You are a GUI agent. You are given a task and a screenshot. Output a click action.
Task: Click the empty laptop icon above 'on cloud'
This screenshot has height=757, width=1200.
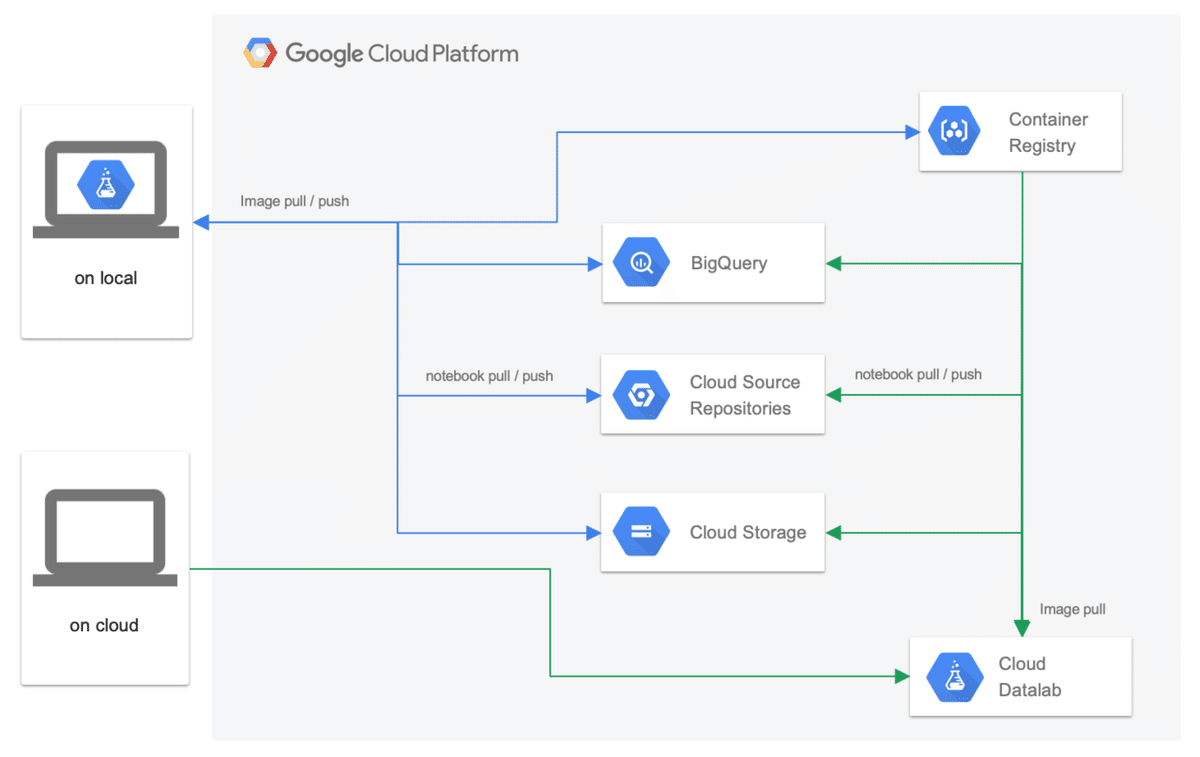(x=105, y=537)
